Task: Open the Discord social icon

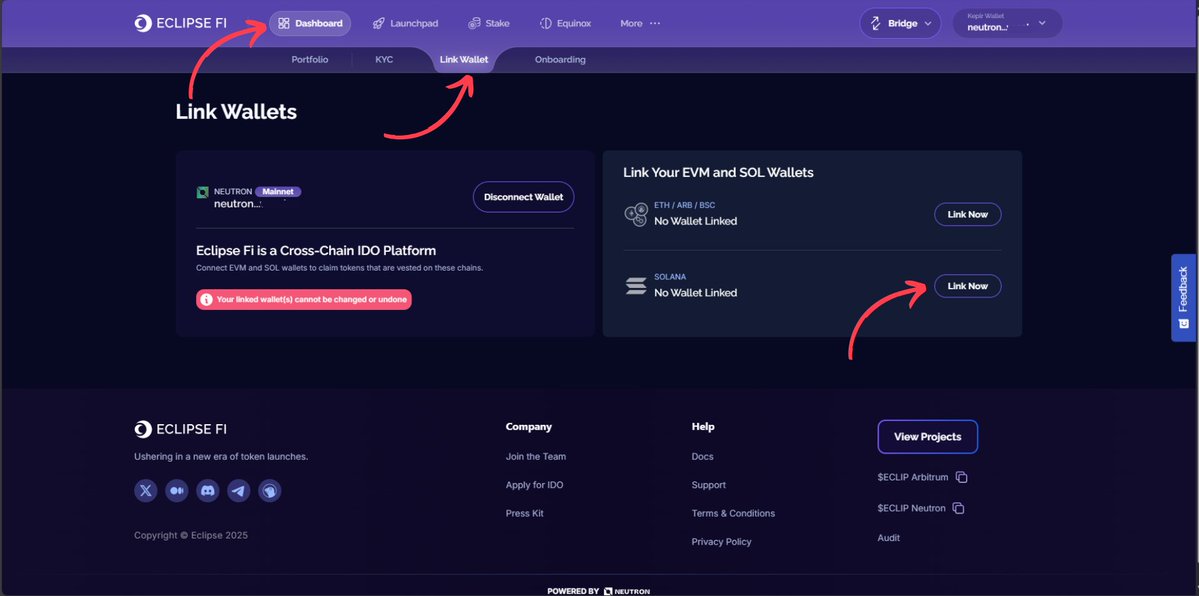Action: click(x=208, y=490)
